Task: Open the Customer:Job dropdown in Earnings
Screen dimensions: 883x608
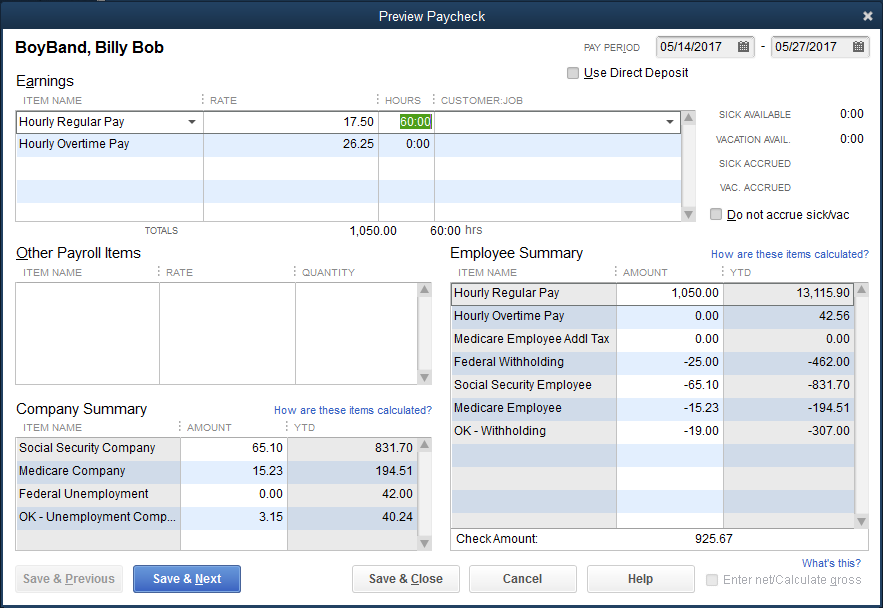Action: [x=670, y=122]
